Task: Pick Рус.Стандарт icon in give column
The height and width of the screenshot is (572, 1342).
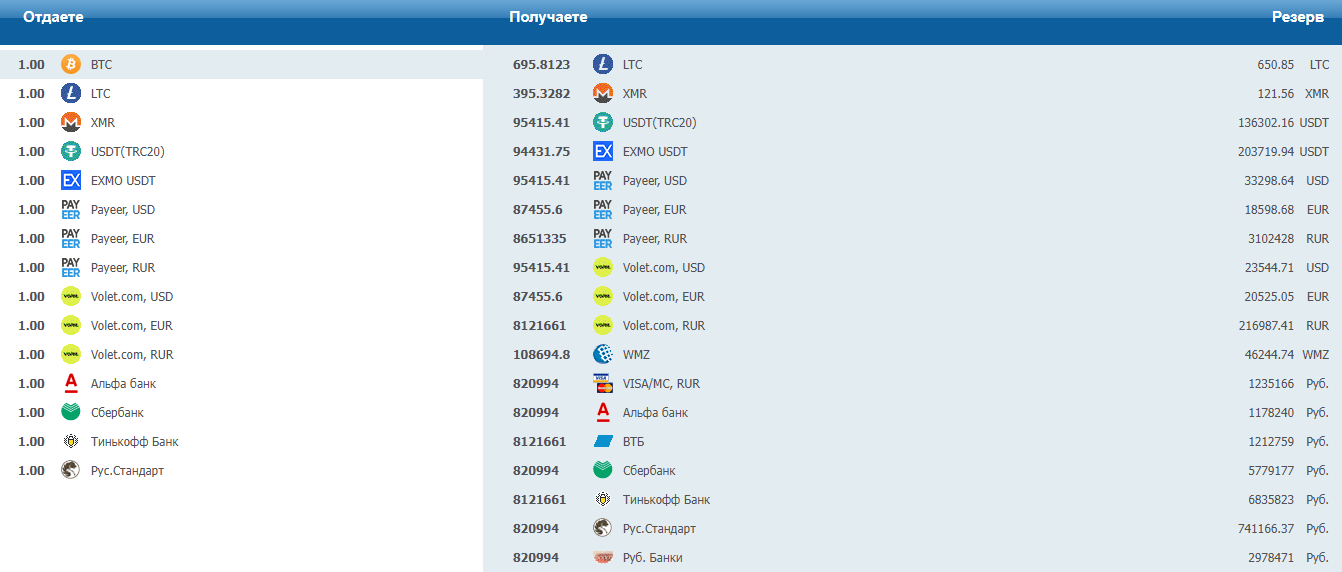Action: pos(71,470)
